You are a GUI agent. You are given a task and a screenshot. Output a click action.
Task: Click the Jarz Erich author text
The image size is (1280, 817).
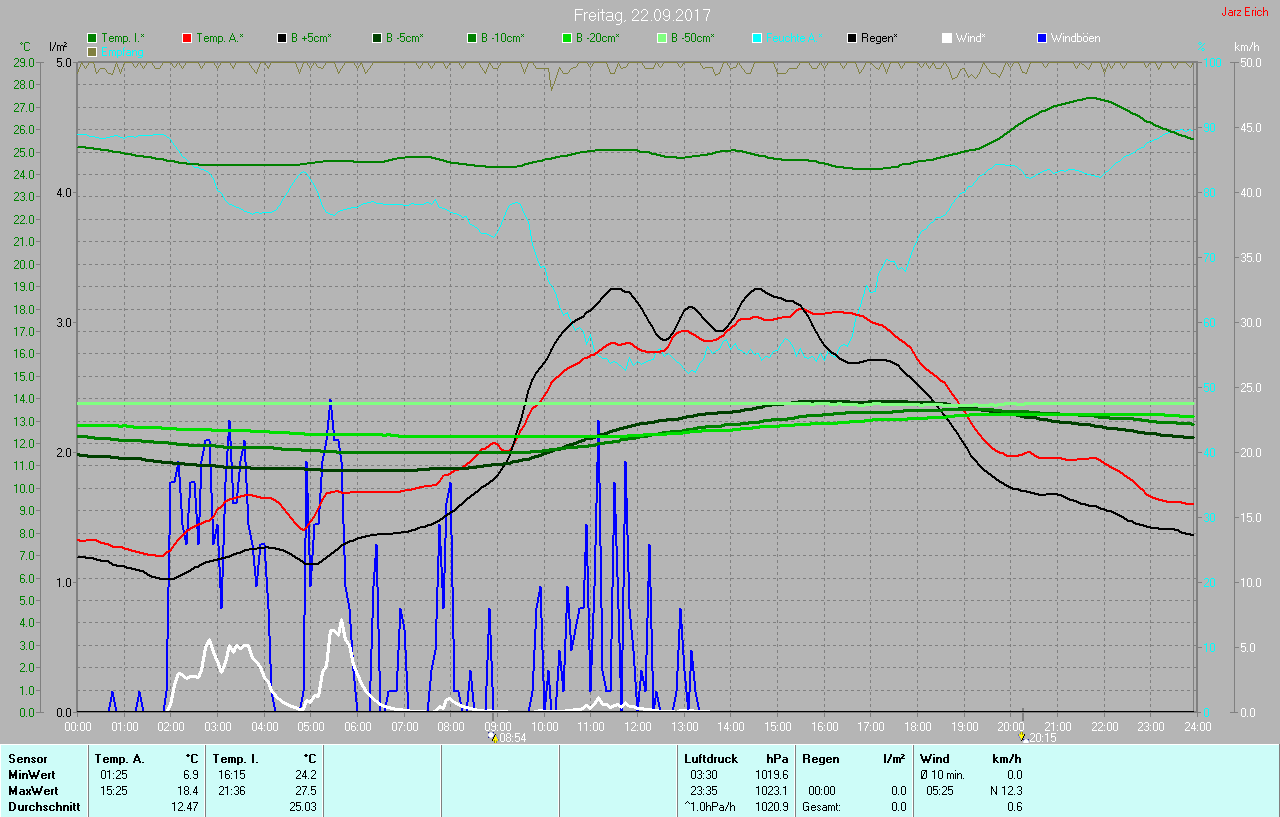(x=1244, y=12)
